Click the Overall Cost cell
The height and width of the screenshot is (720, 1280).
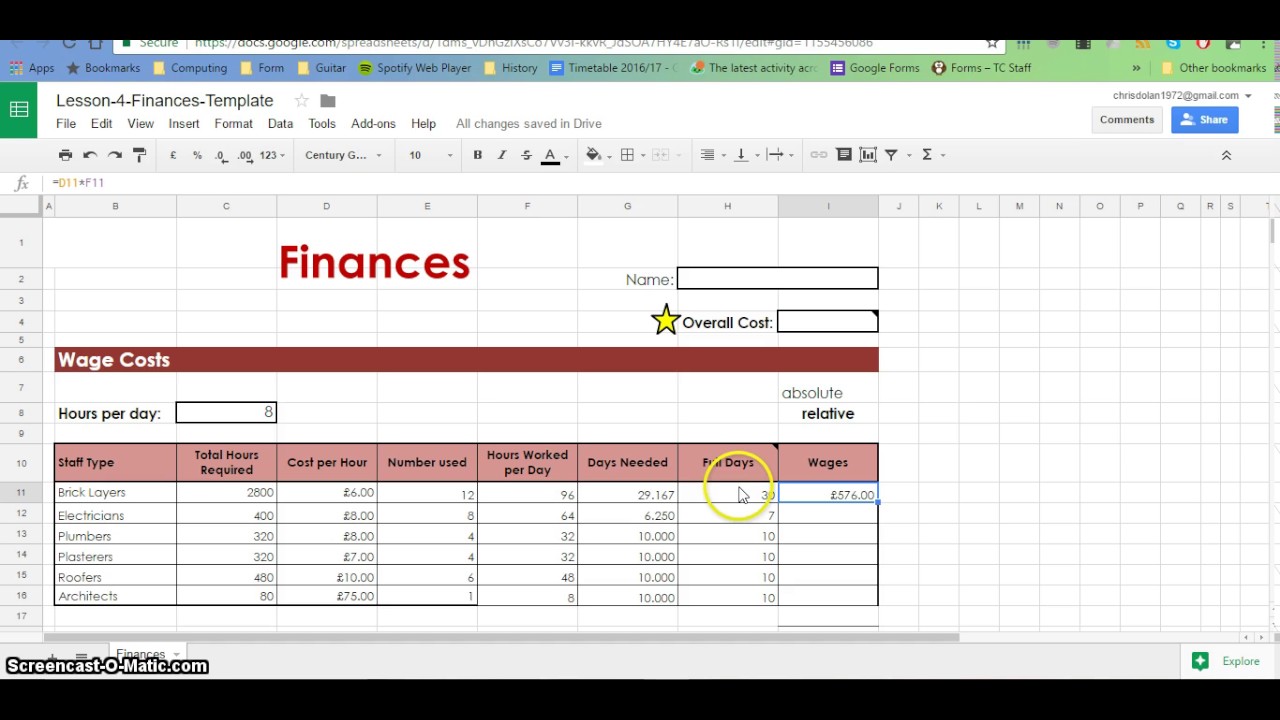click(x=827, y=322)
